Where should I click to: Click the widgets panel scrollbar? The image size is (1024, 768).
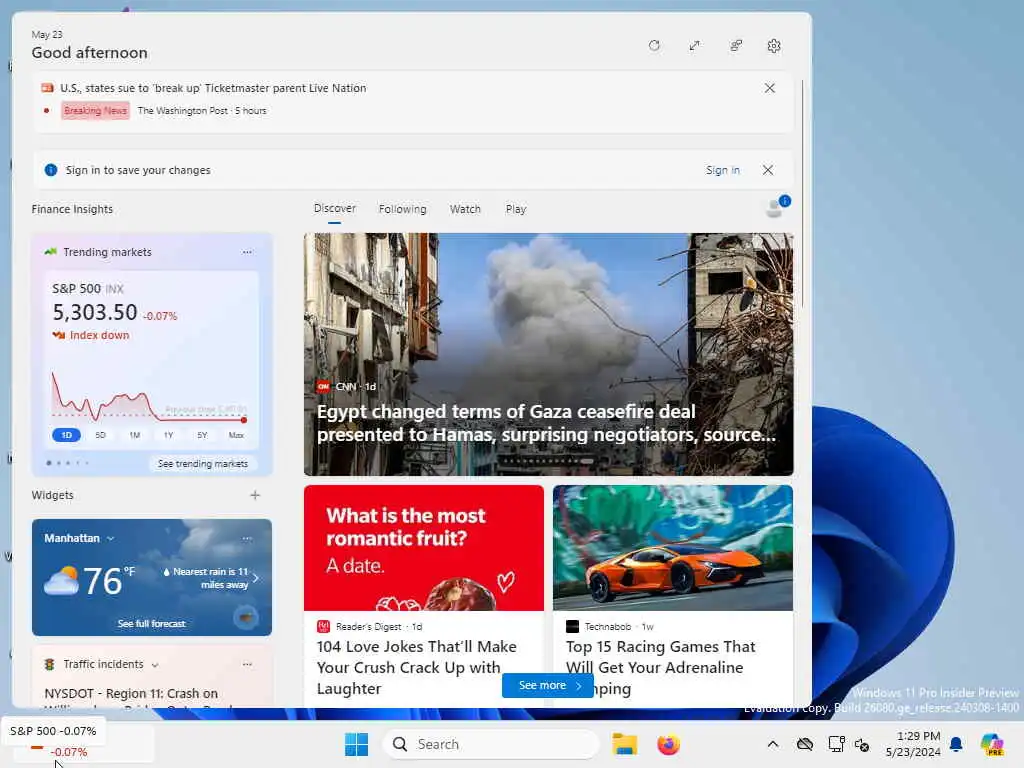coord(802,193)
